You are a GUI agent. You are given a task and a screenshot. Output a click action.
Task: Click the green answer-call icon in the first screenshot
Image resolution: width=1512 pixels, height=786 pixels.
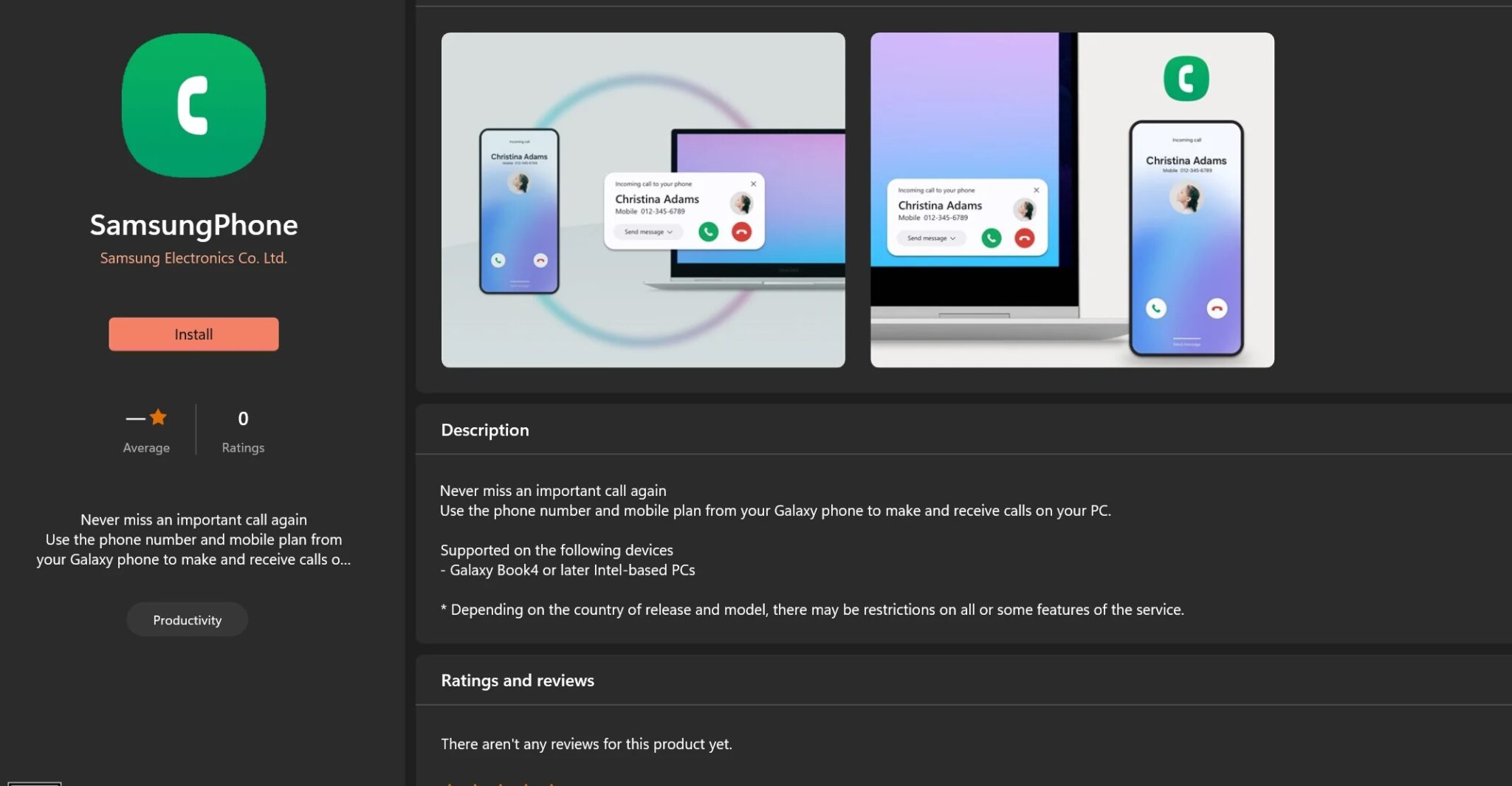click(x=708, y=232)
